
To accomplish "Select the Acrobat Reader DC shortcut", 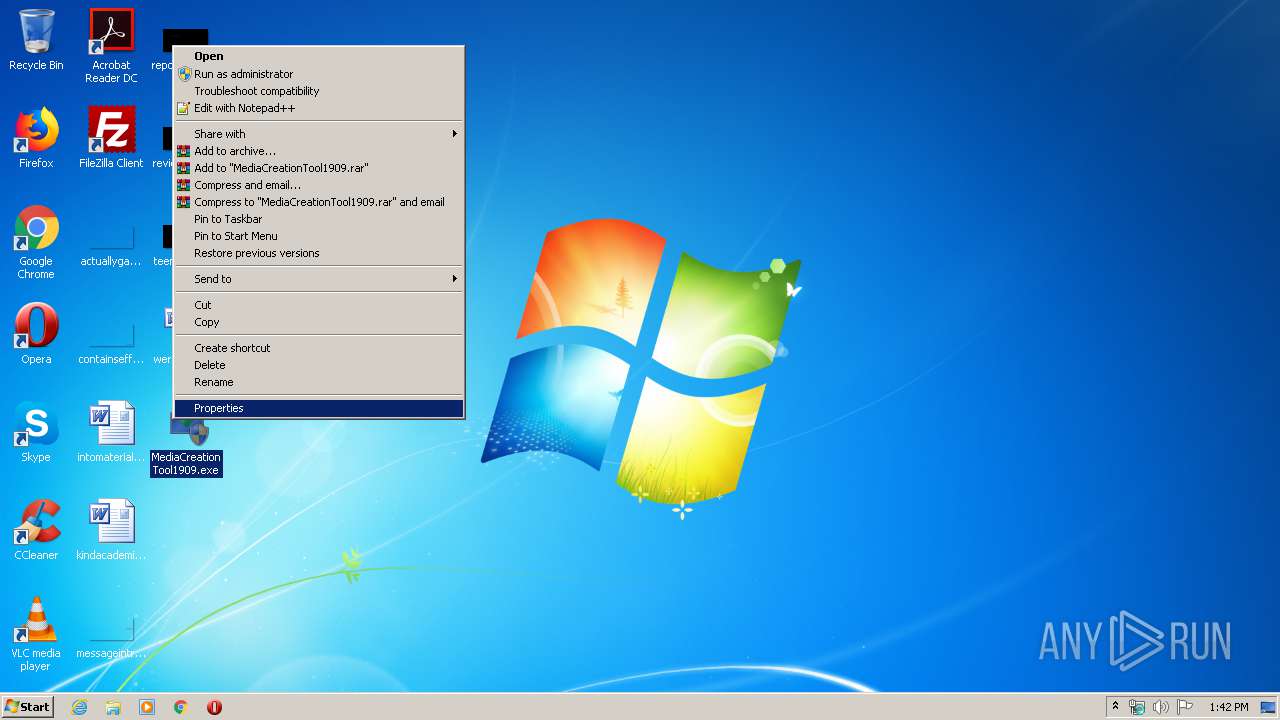I will point(111,45).
